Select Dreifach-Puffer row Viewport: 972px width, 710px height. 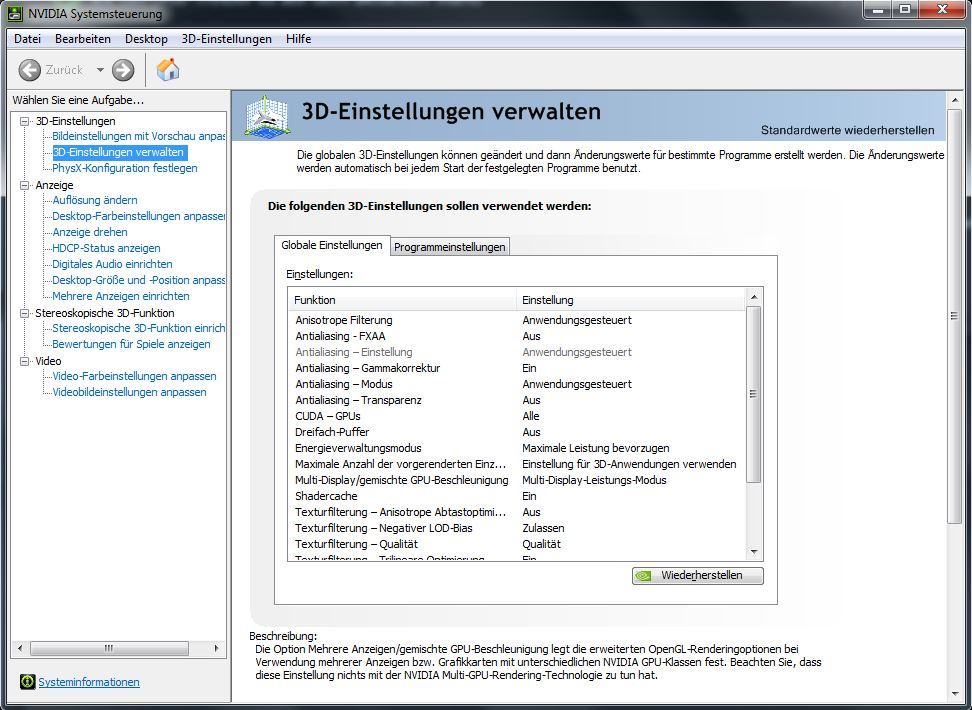point(518,432)
